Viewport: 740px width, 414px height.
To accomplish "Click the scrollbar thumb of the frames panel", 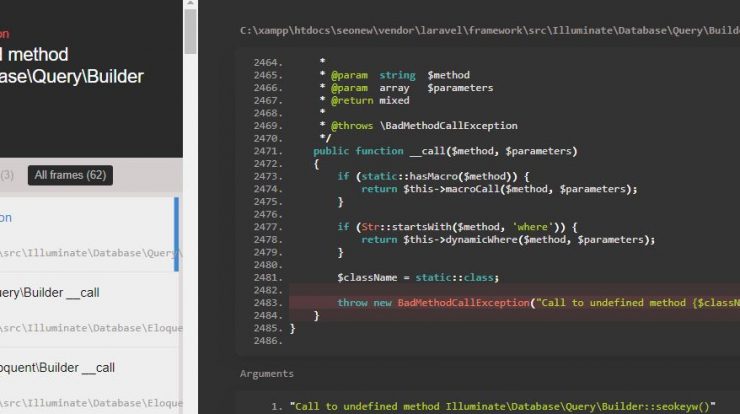I will [x=190, y=31].
